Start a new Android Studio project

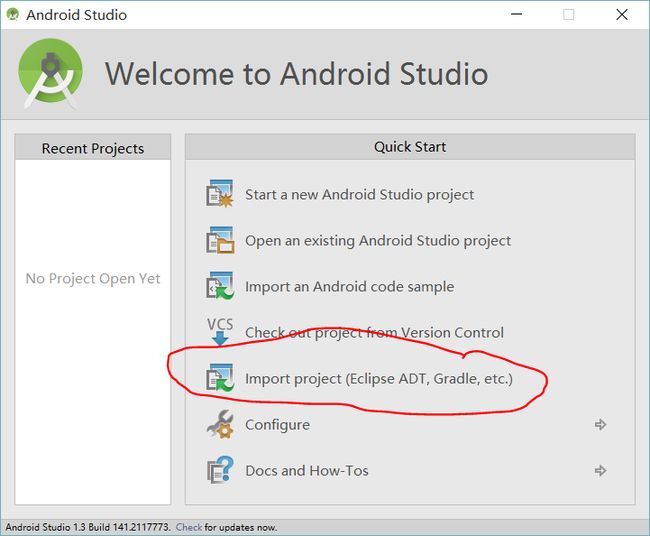click(x=359, y=194)
